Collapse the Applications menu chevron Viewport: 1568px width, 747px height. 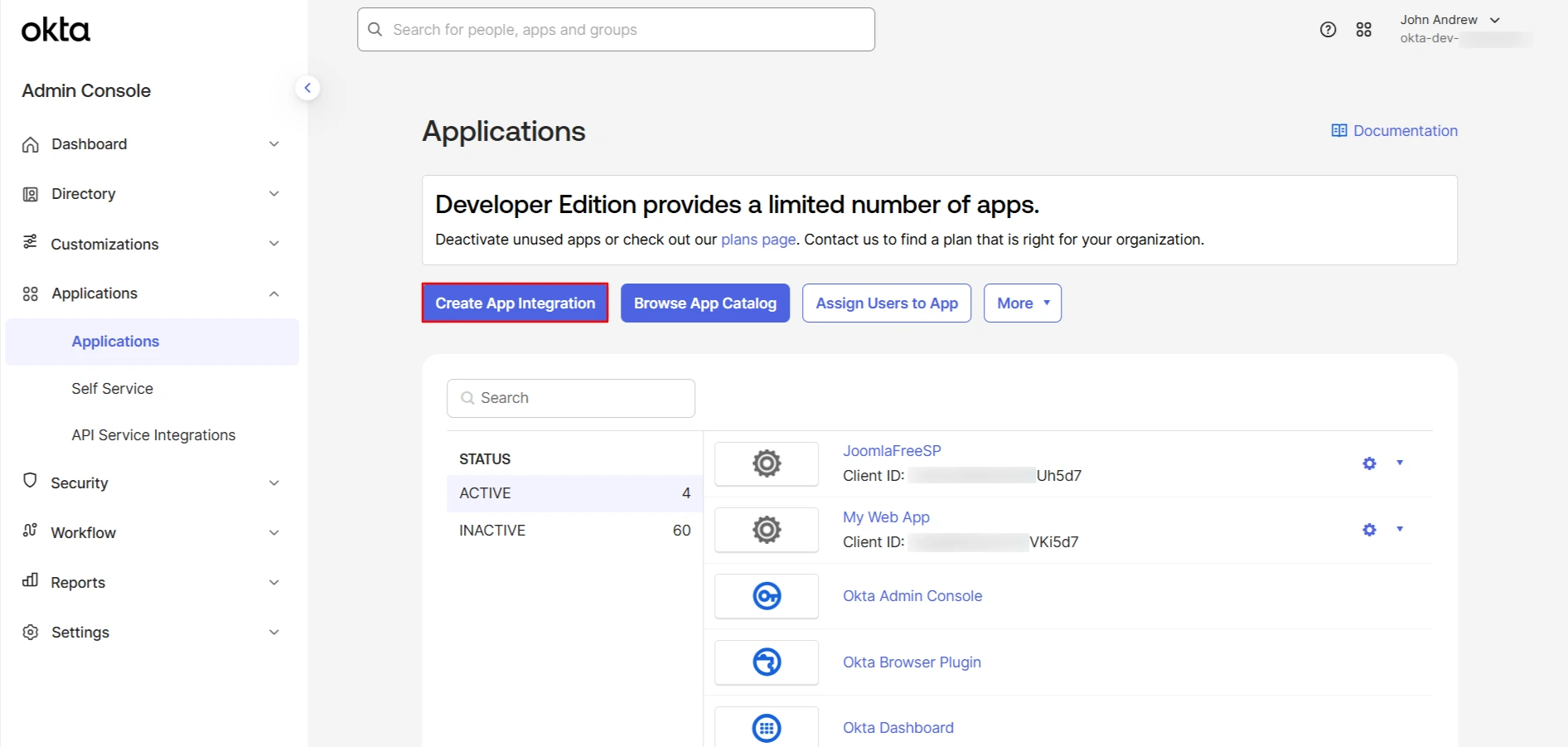(x=274, y=293)
